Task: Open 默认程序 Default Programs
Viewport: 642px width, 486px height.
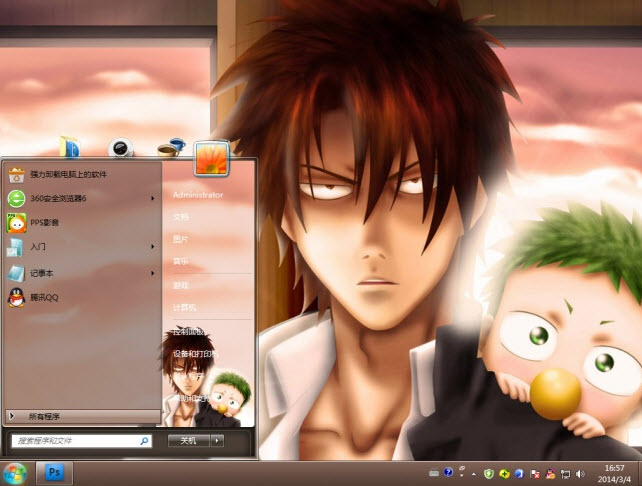Action: 188,375
